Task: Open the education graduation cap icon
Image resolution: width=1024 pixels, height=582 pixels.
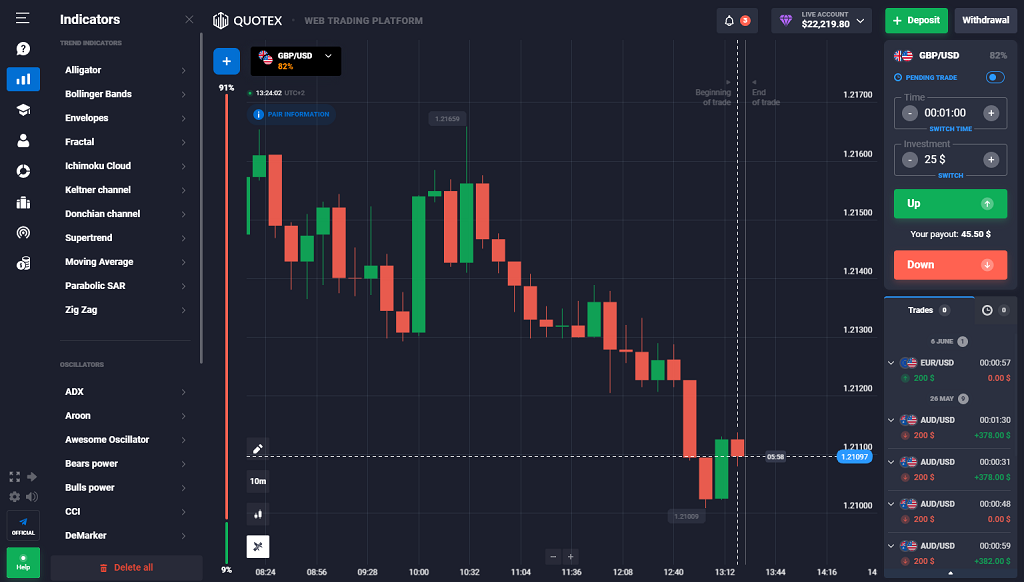Action: pos(23,110)
